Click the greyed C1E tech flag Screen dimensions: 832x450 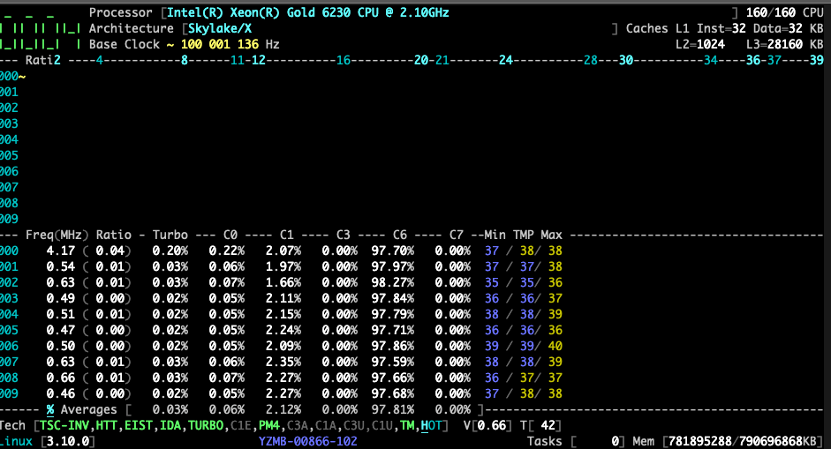click(x=241, y=426)
